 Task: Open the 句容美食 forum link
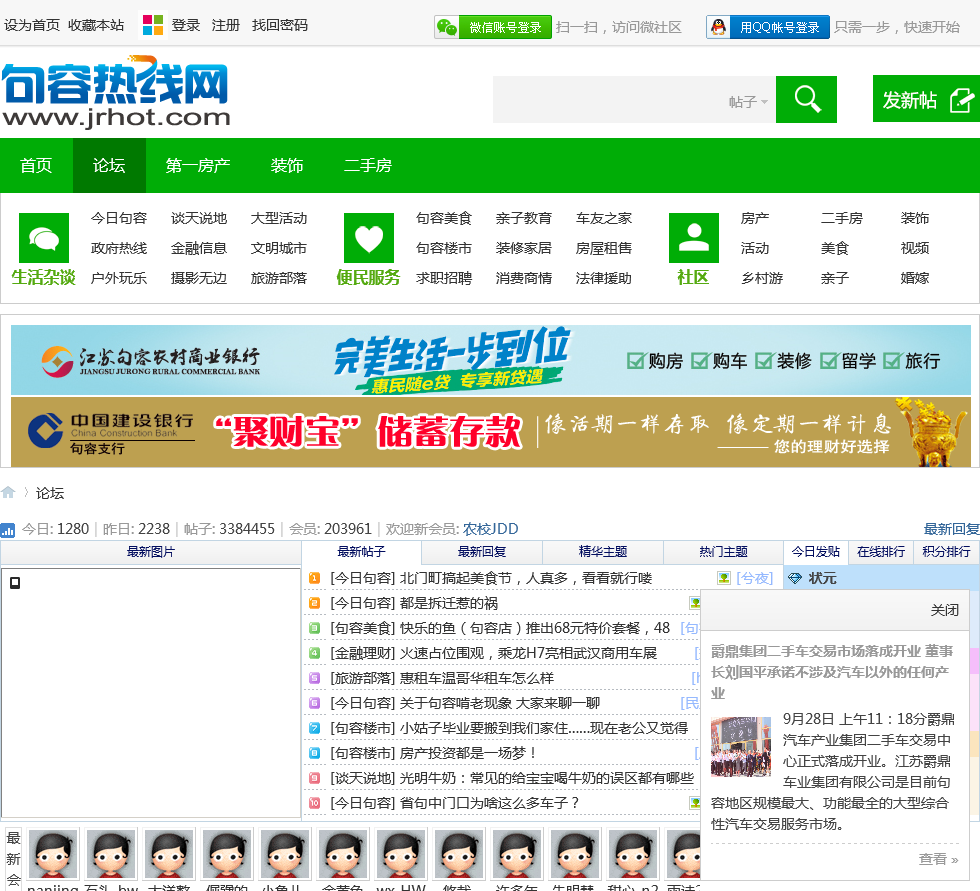(x=444, y=218)
